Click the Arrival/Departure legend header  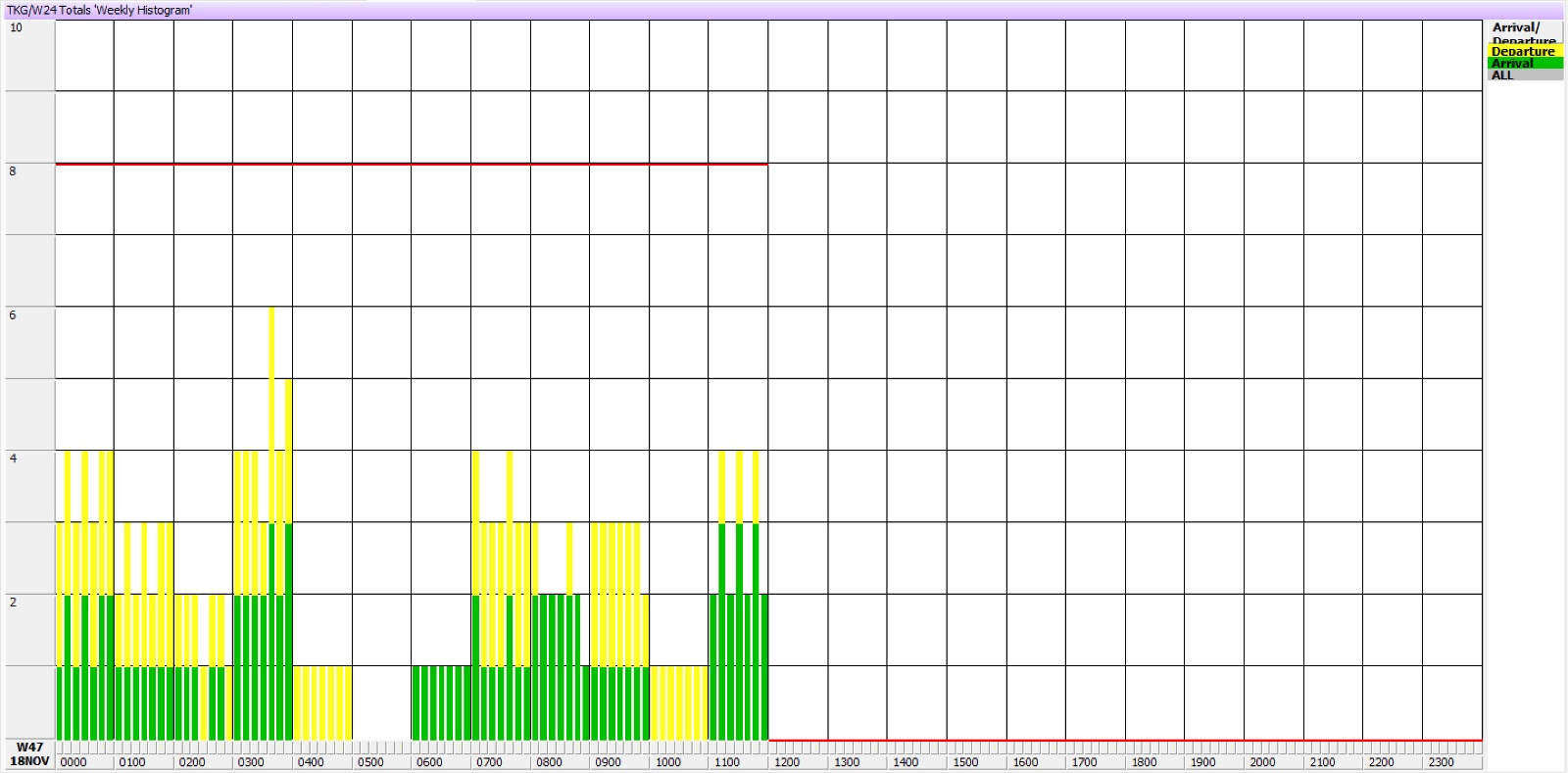(x=1523, y=32)
